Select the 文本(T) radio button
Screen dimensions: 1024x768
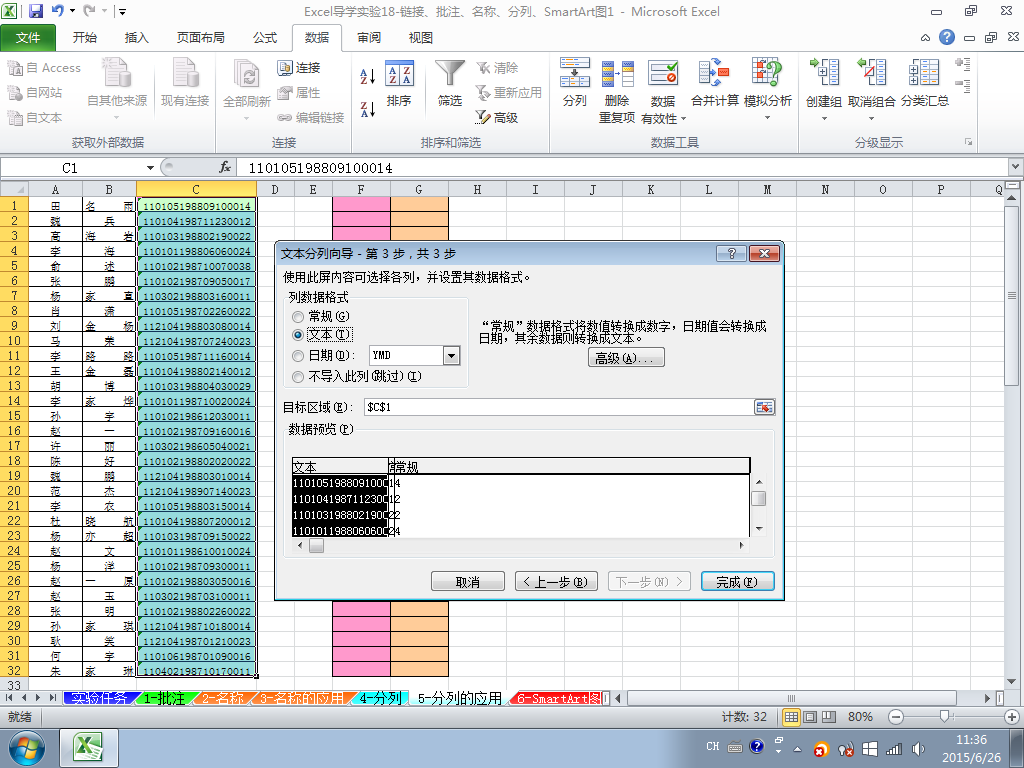tap(298, 335)
